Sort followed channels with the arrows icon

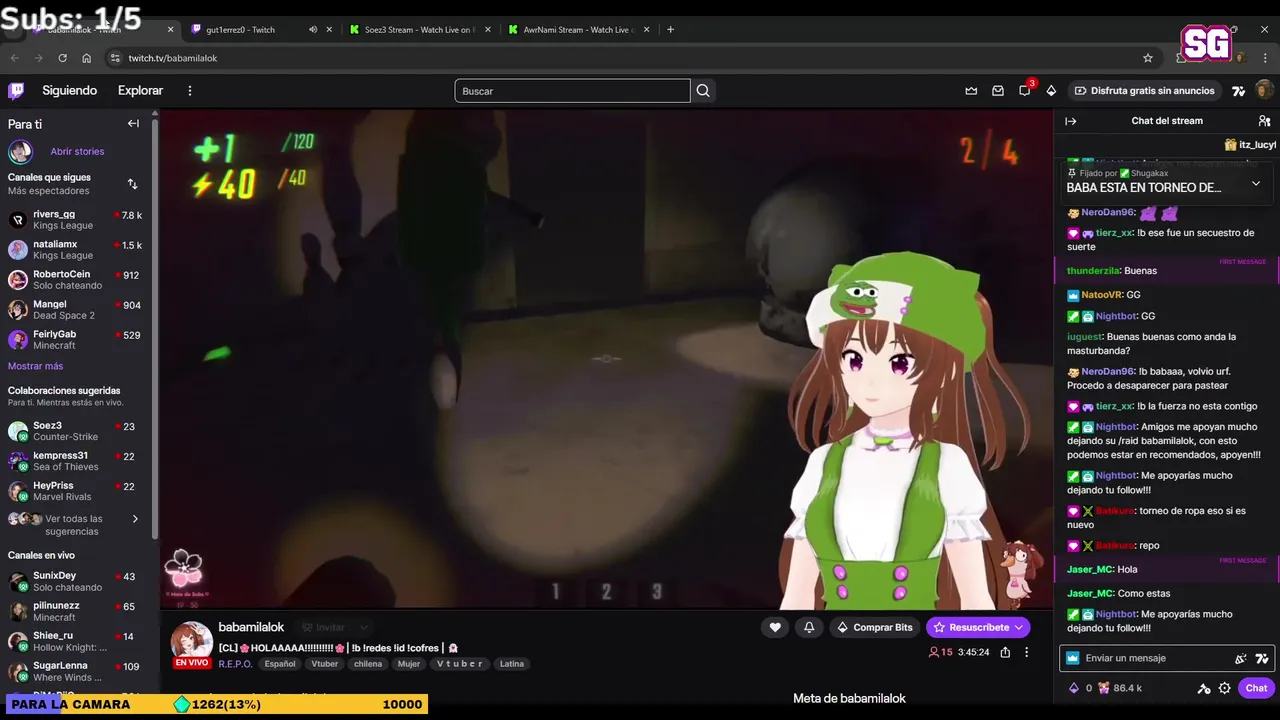coord(132,184)
